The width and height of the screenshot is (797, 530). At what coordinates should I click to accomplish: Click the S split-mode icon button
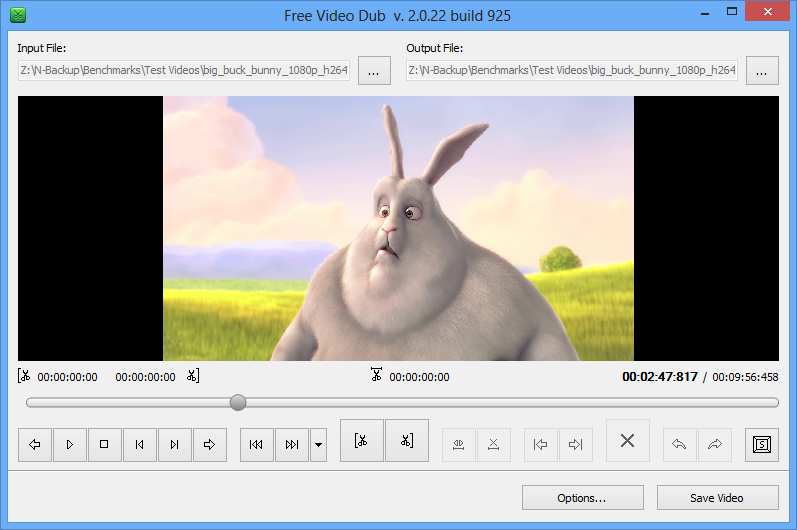(x=762, y=445)
